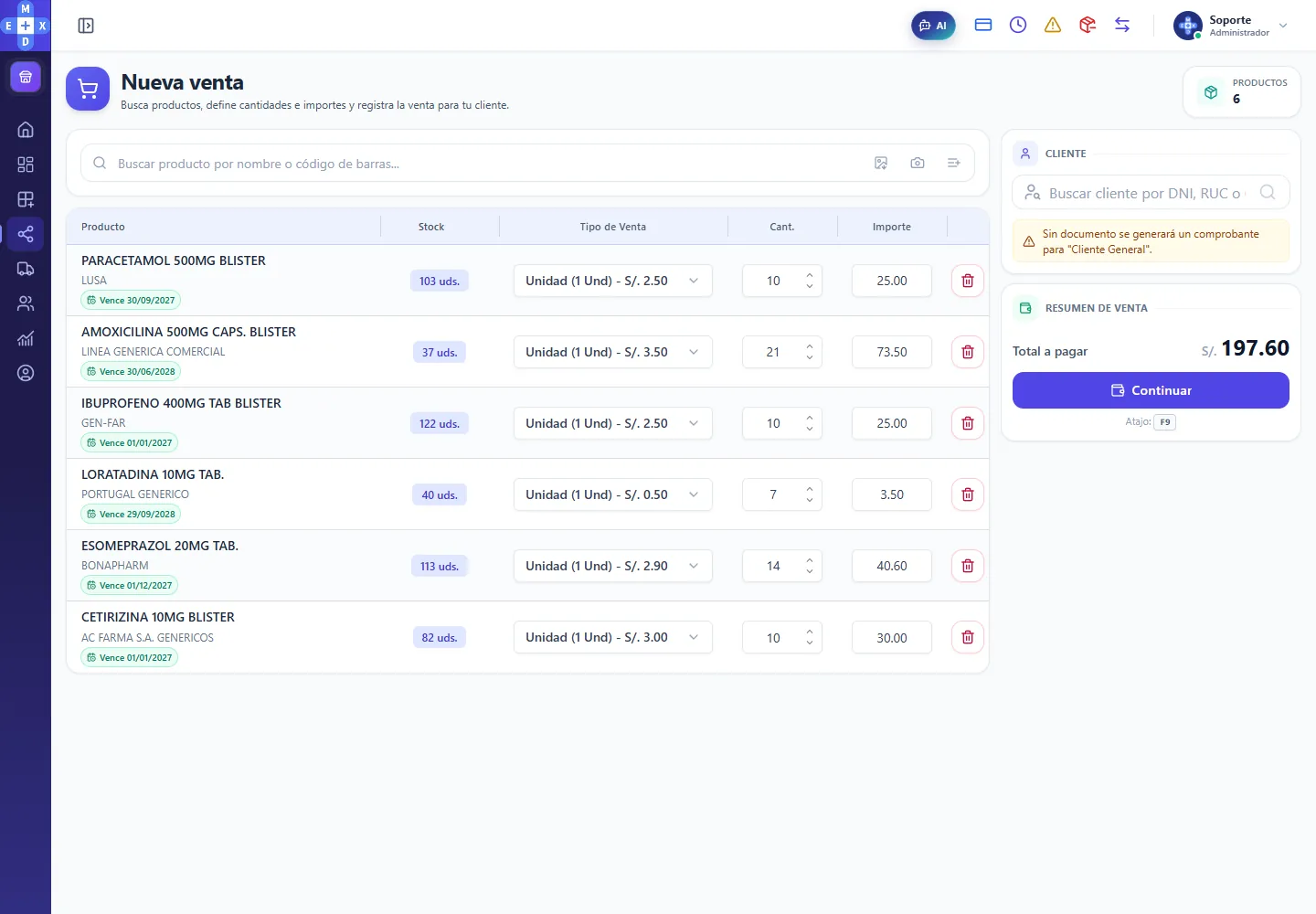Viewport: 1316px width, 914px height.
Task: Click the '37 uds.' stock badge
Action: pyautogui.click(x=440, y=352)
